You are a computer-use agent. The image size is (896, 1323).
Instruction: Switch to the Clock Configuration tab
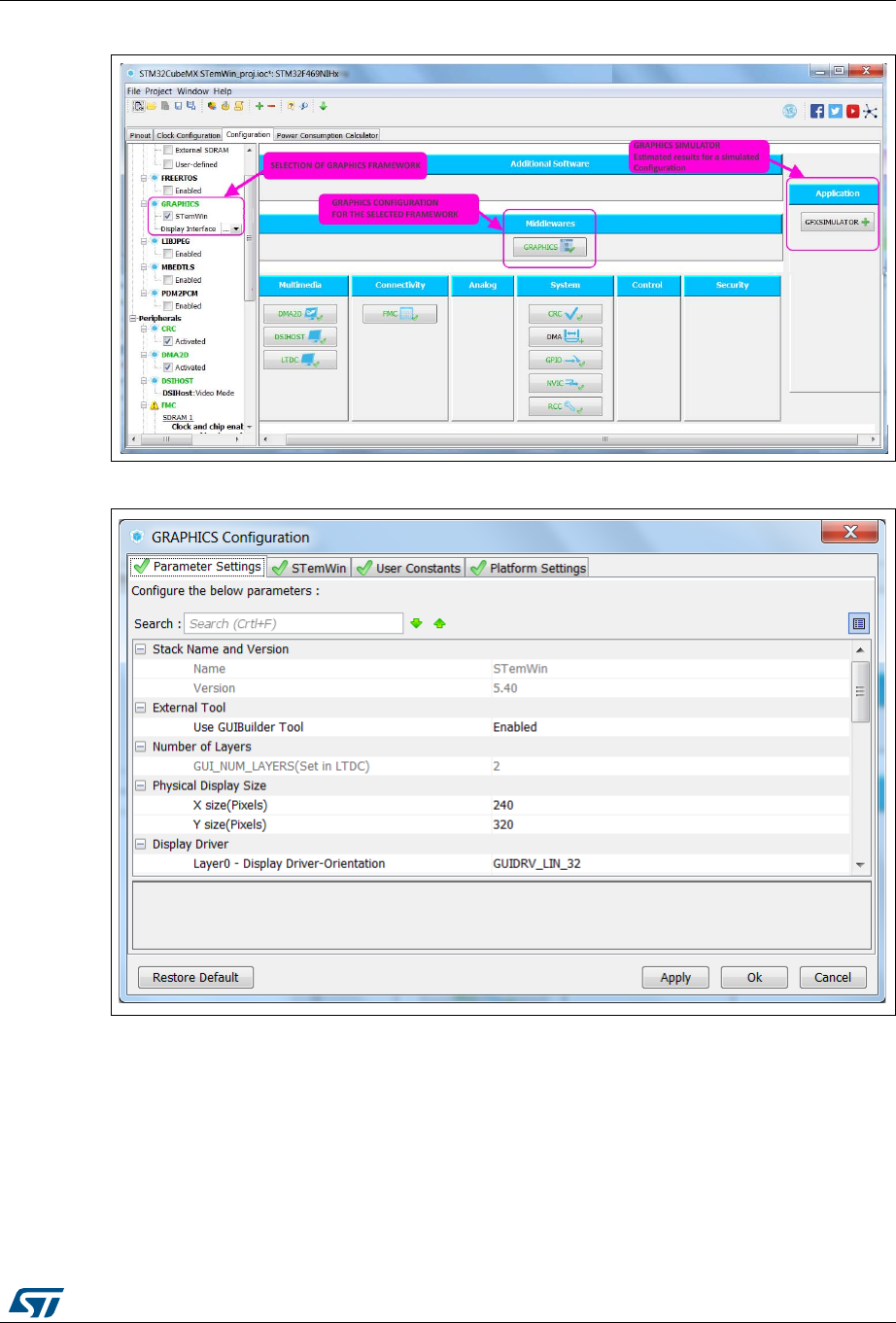coord(189,135)
